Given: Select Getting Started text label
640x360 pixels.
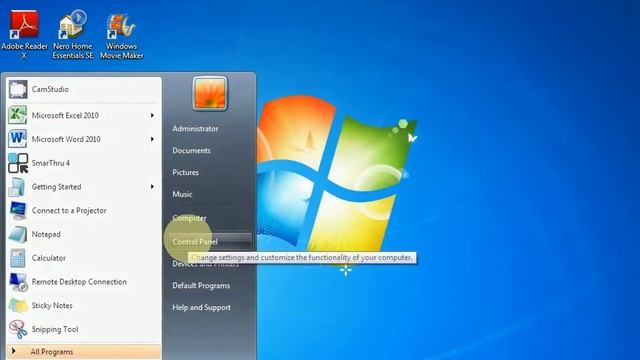Looking at the screenshot, I should 56,187.
